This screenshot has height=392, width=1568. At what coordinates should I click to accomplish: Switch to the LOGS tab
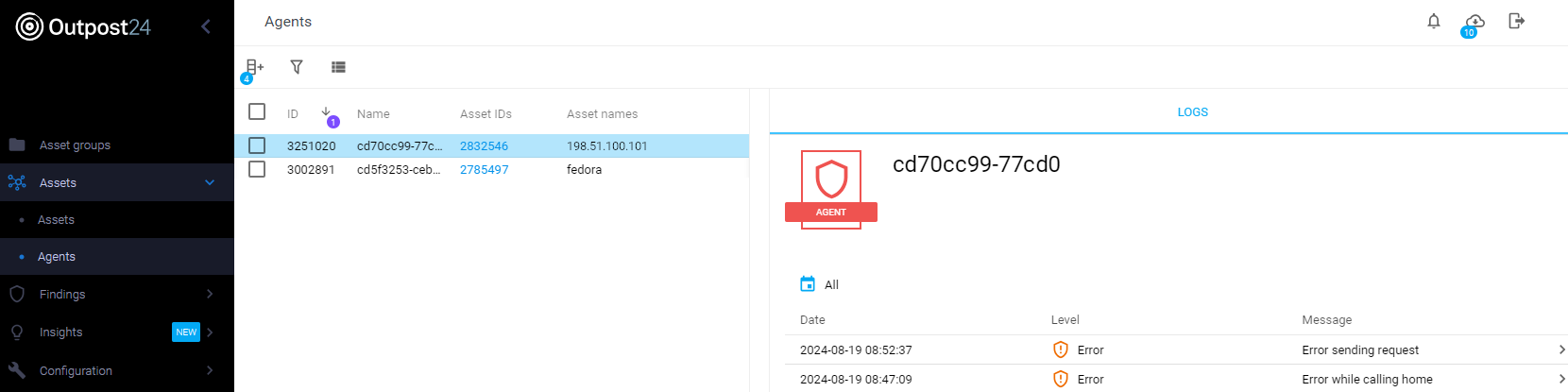1192,111
